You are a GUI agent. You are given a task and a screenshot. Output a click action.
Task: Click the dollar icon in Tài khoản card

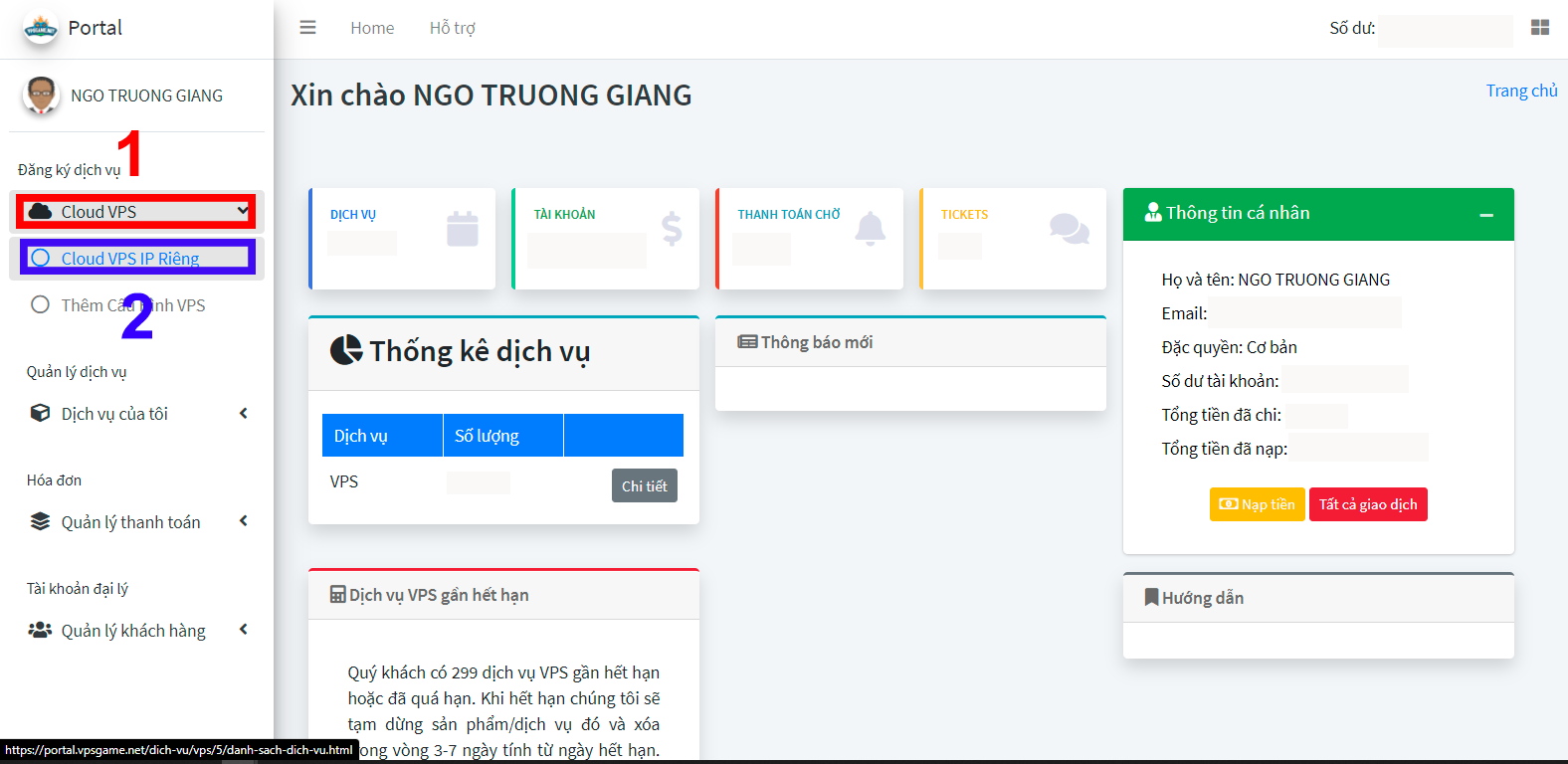click(672, 229)
